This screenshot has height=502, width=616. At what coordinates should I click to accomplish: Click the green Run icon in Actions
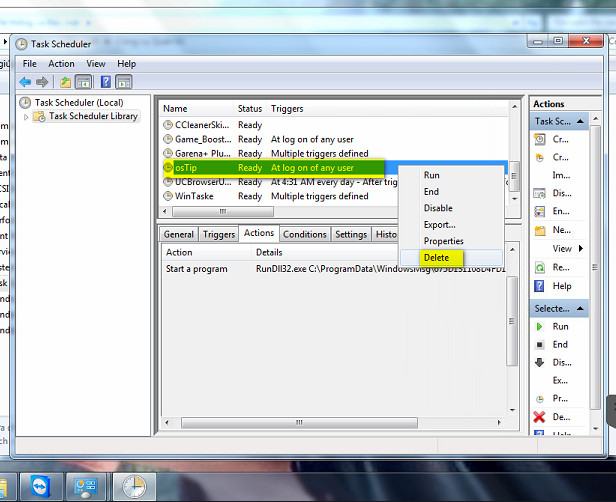(x=539, y=326)
